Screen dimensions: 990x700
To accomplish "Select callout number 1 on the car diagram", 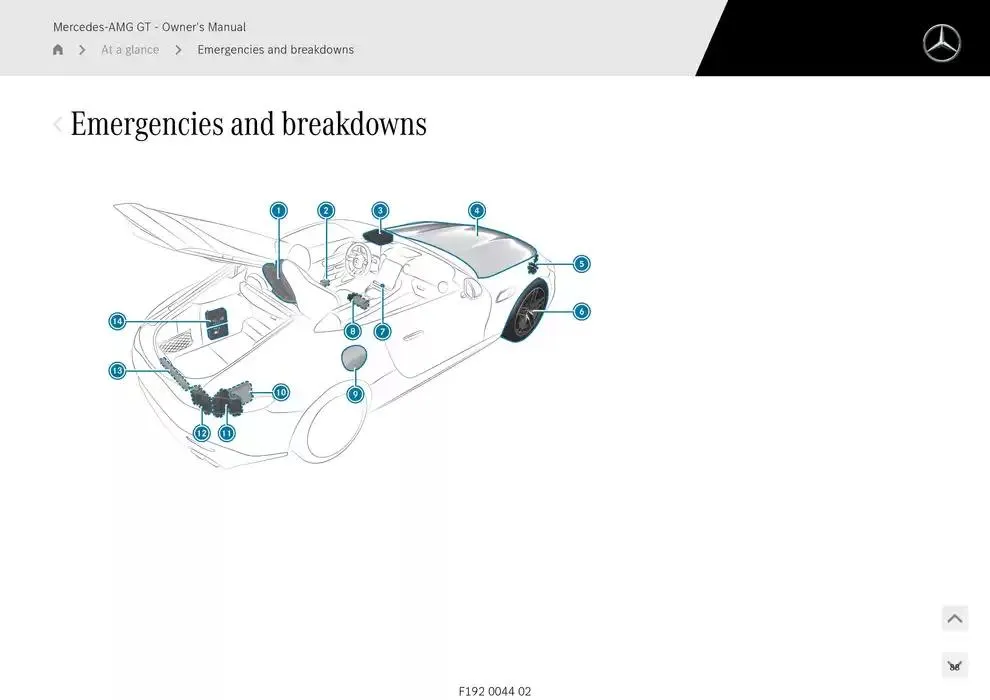I will (x=278, y=210).
